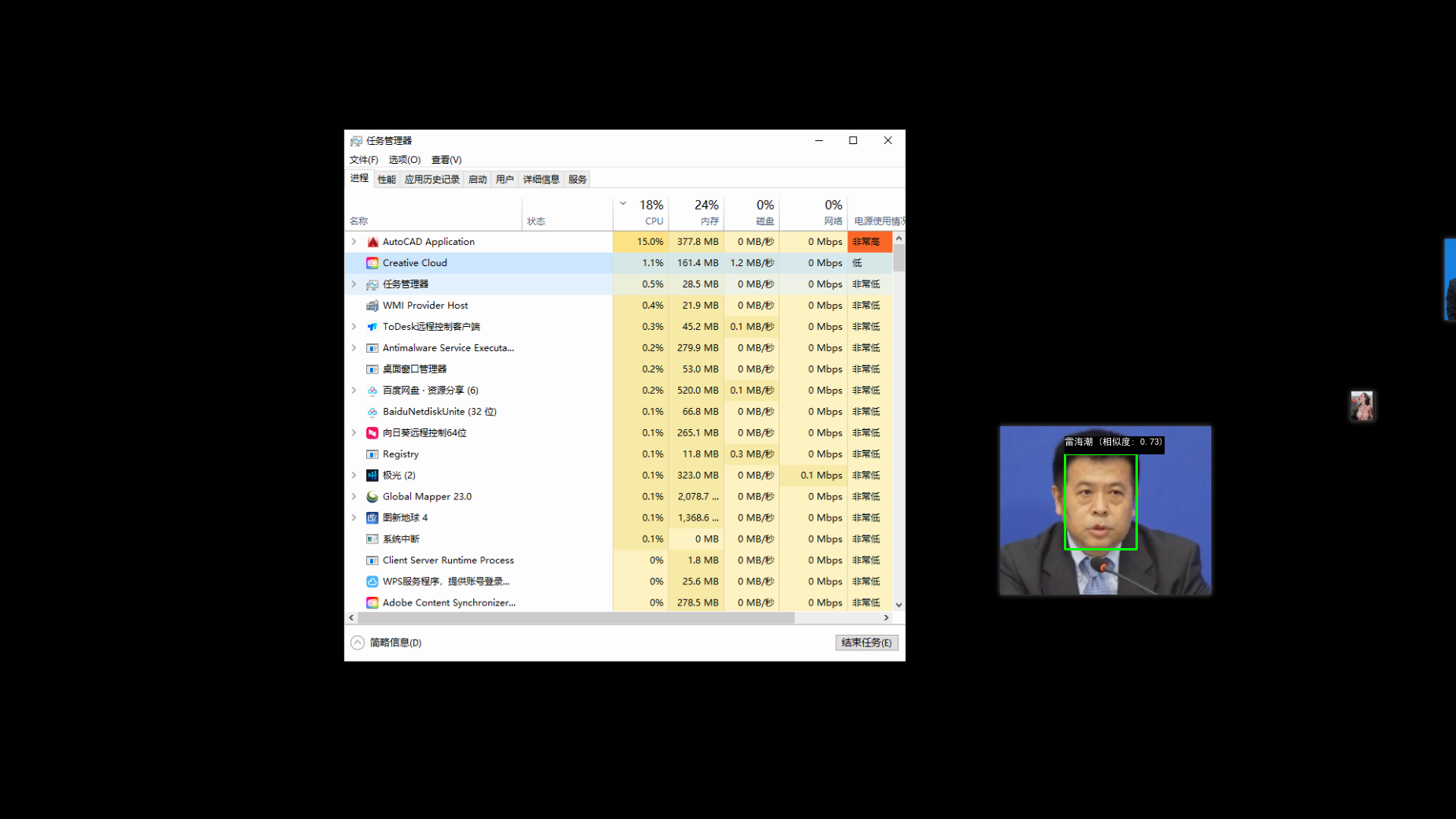Expand the Antimalware Service Executable entry
The image size is (1456, 819).
(x=354, y=348)
